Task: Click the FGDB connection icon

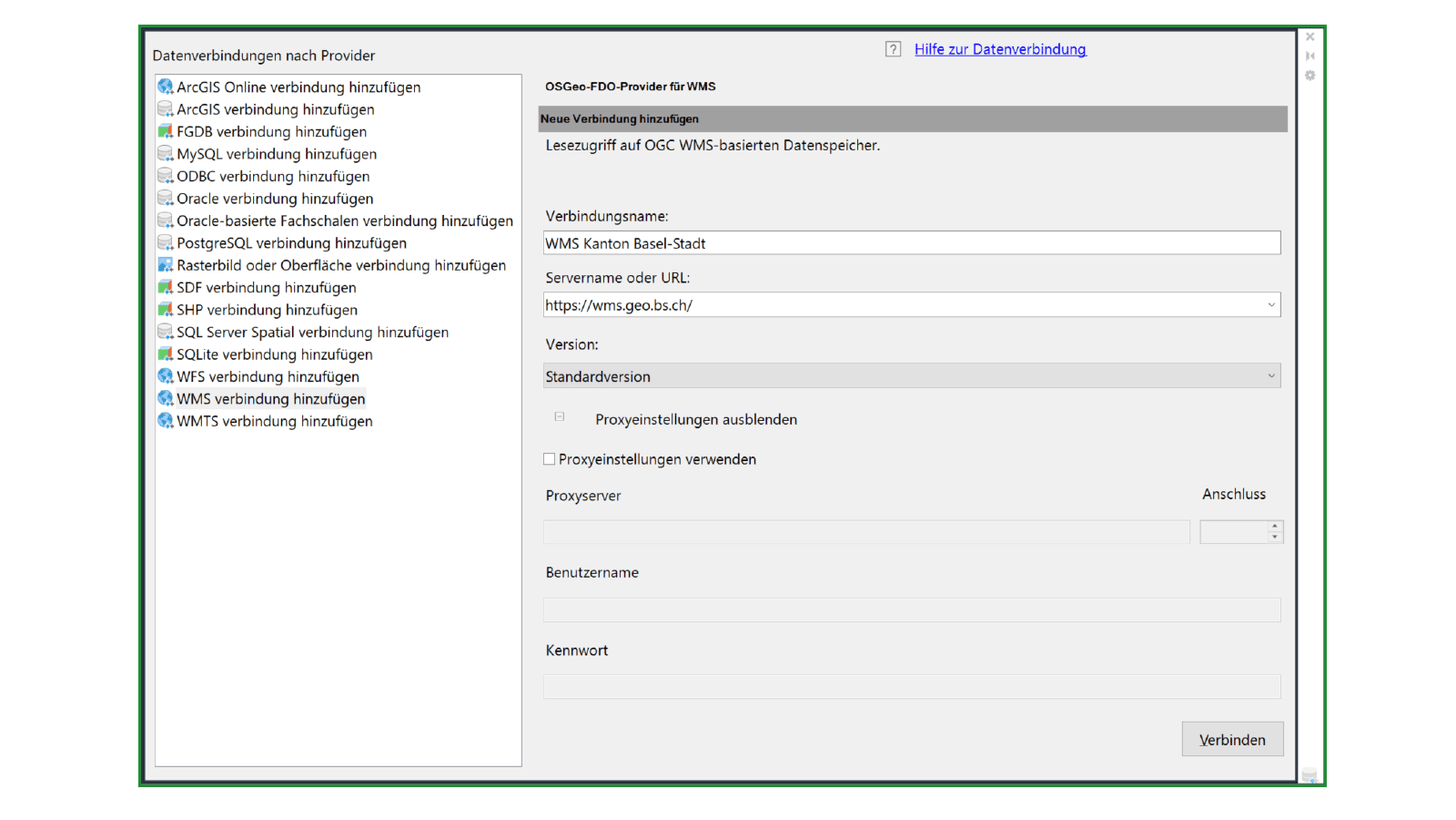Action: 166,132
